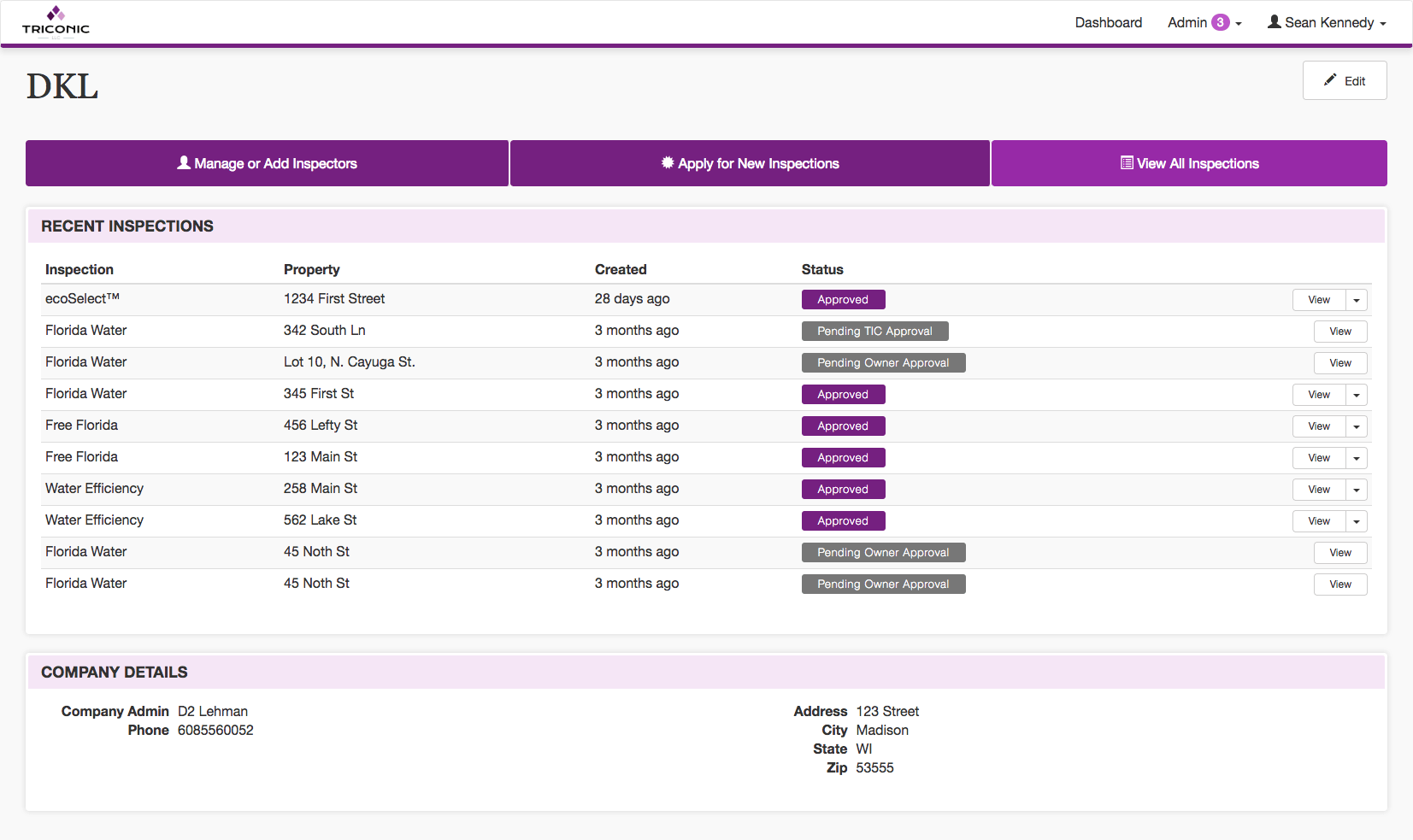Click the Company Admin name D2 Lehman
The image size is (1413, 840).
[x=213, y=711]
